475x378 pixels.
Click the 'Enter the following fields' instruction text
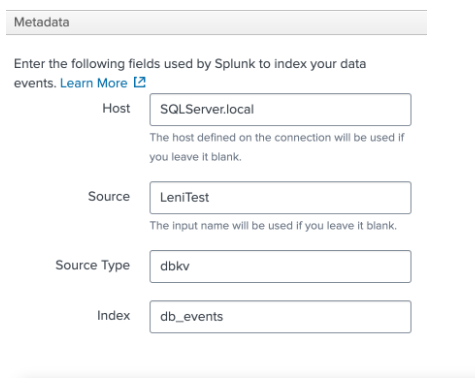(x=190, y=73)
